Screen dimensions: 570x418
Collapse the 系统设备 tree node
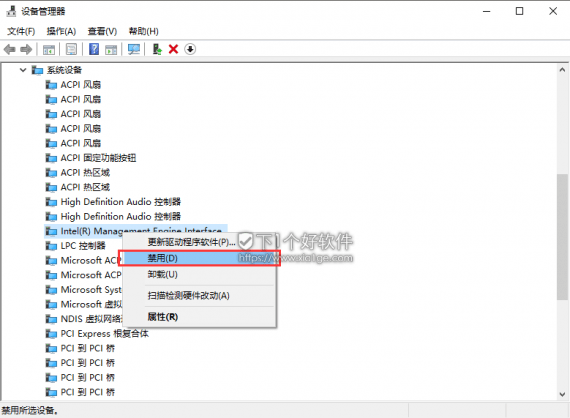[x=23, y=70]
